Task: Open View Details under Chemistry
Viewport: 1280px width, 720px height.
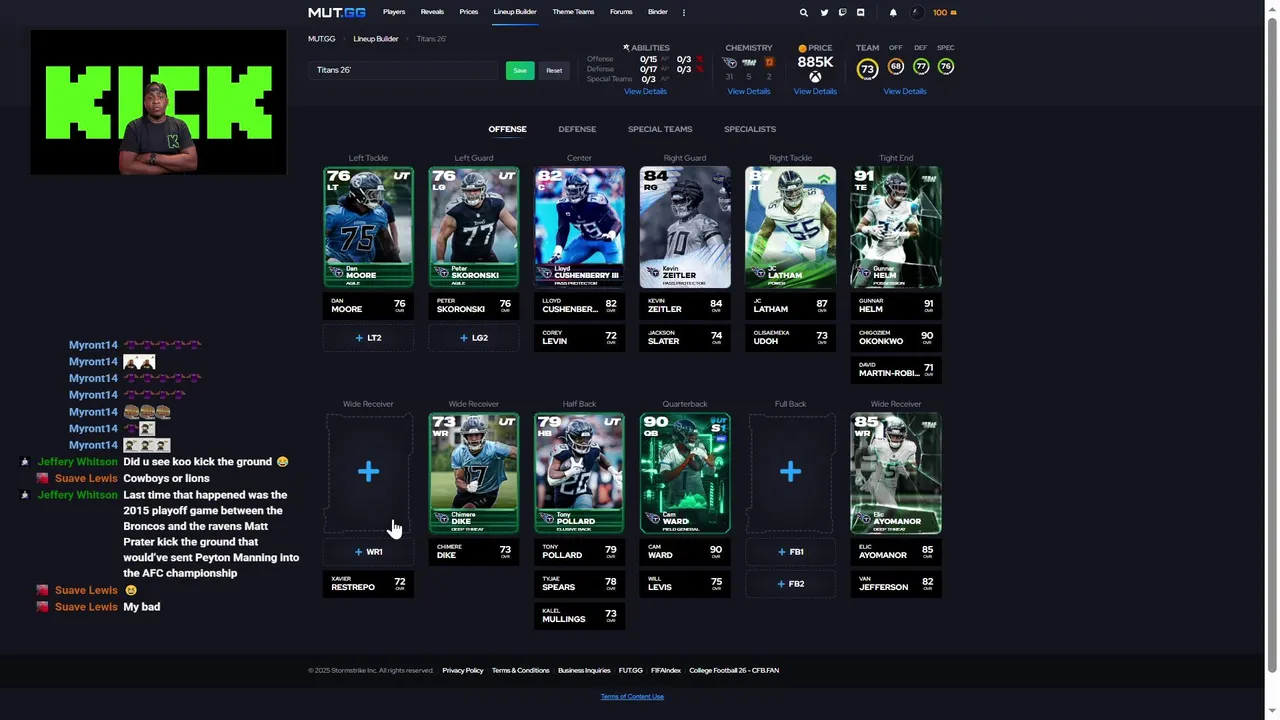Action: [x=749, y=91]
